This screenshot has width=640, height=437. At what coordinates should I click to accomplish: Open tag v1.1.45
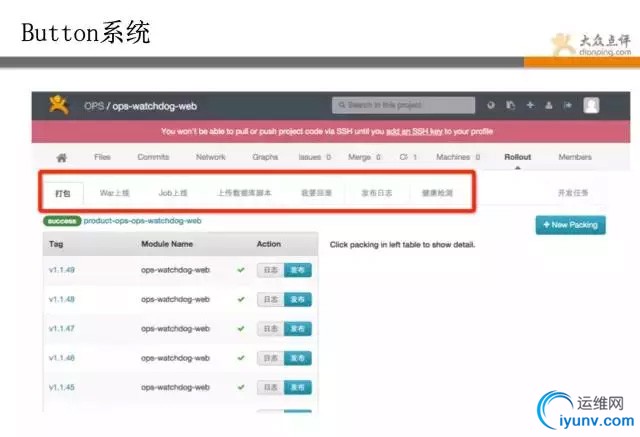pos(62,387)
